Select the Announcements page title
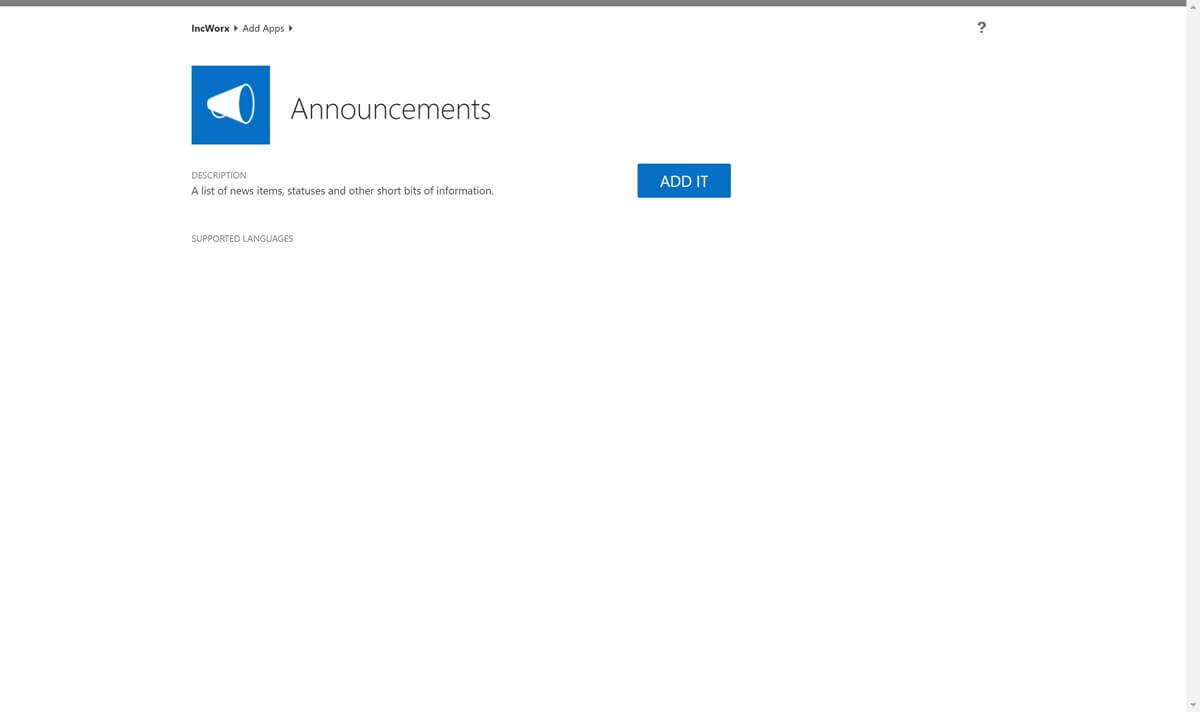Screen dimensions: 1200x712 click(391, 109)
